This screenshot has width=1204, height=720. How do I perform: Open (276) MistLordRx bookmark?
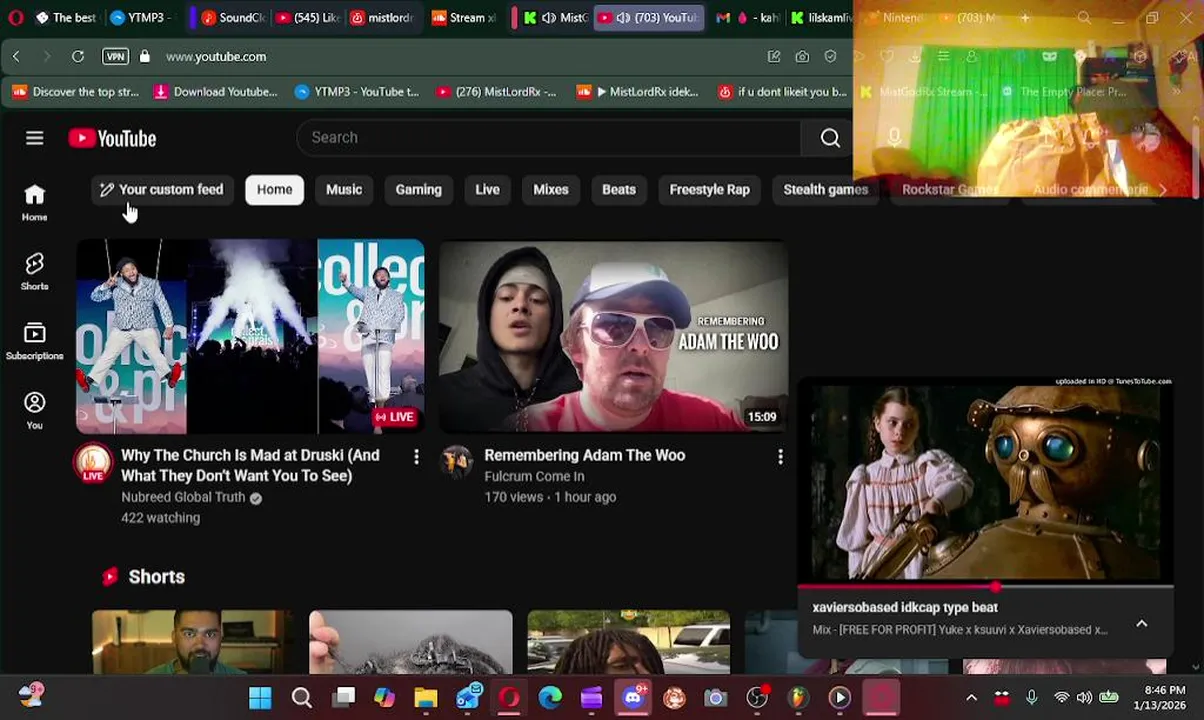495,92
